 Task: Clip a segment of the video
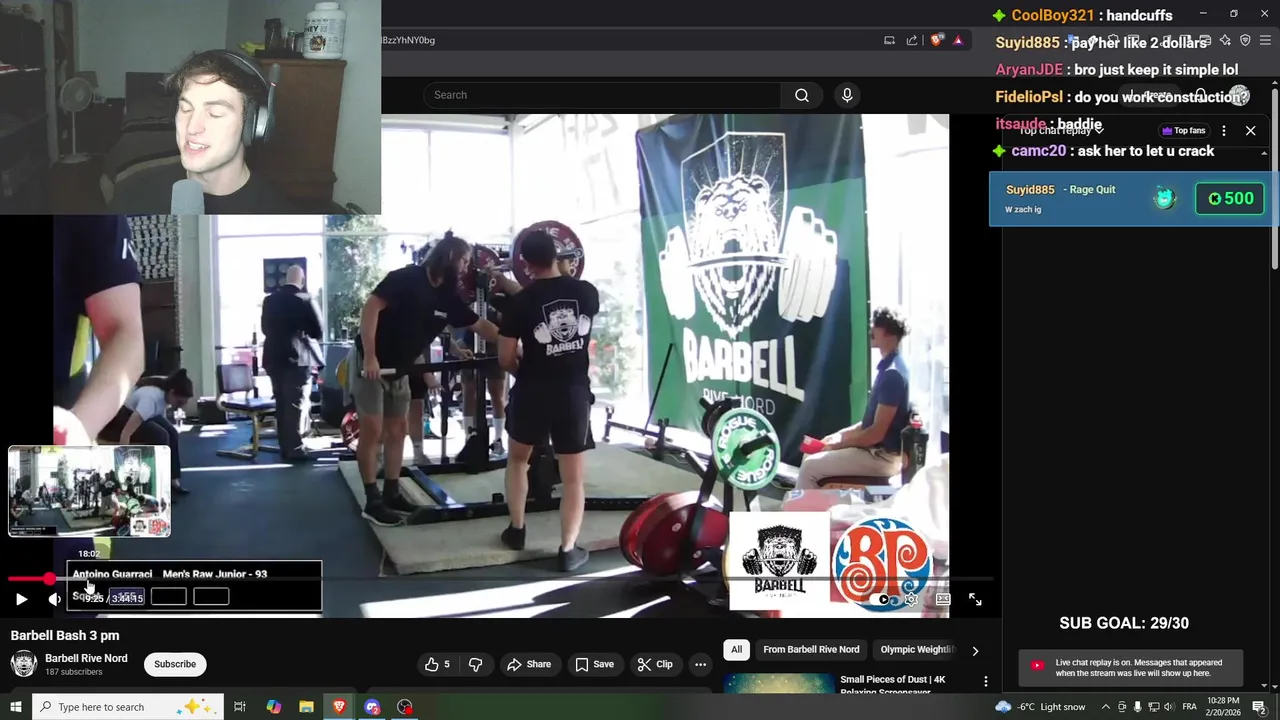pyautogui.click(x=654, y=664)
